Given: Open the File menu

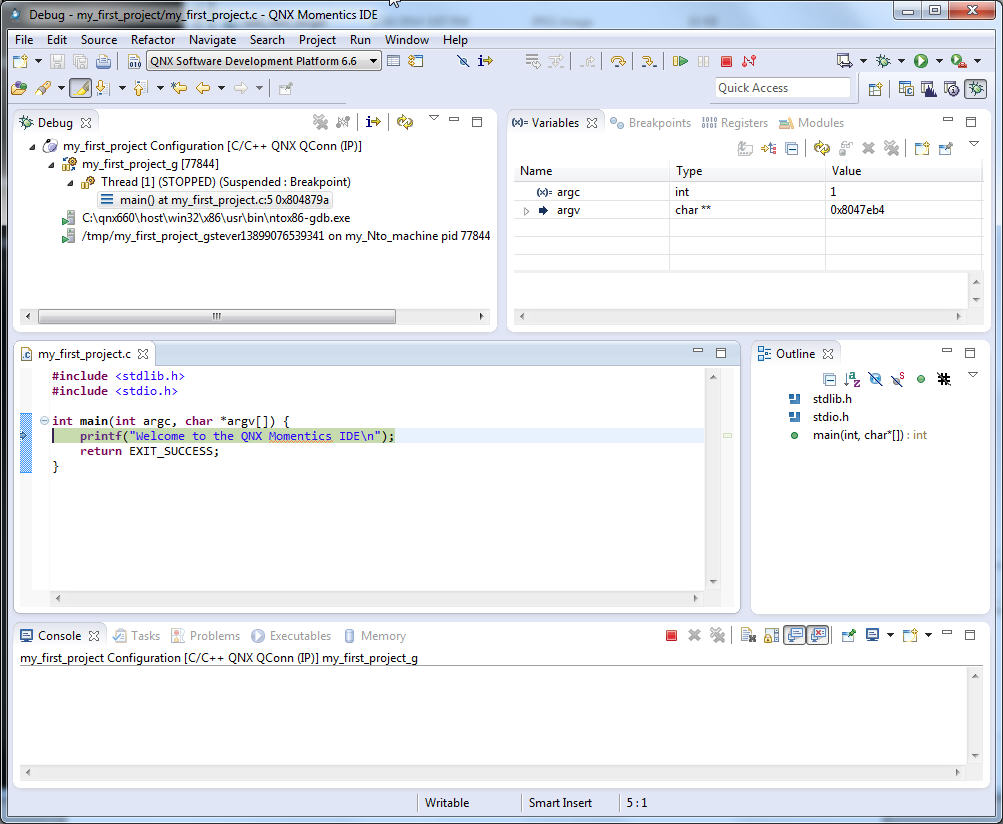Looking at the screenshot, I should (x=24, y=40).
